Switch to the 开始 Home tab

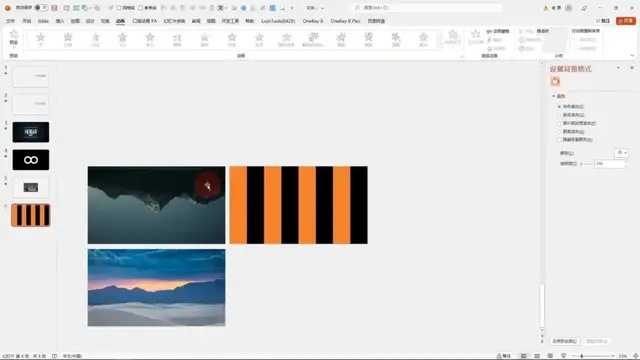pyautogui.click(x=27, y=21)
